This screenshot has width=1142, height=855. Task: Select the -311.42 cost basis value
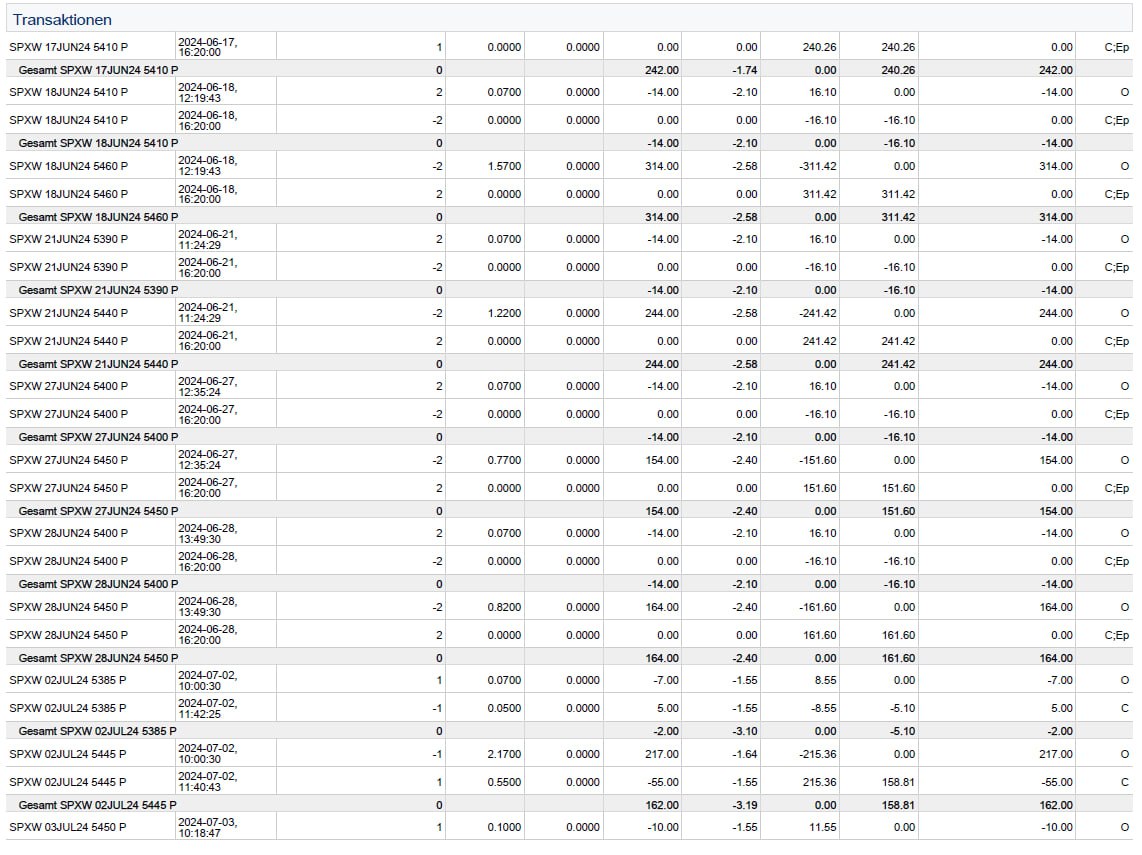click(x=816, y=166)
